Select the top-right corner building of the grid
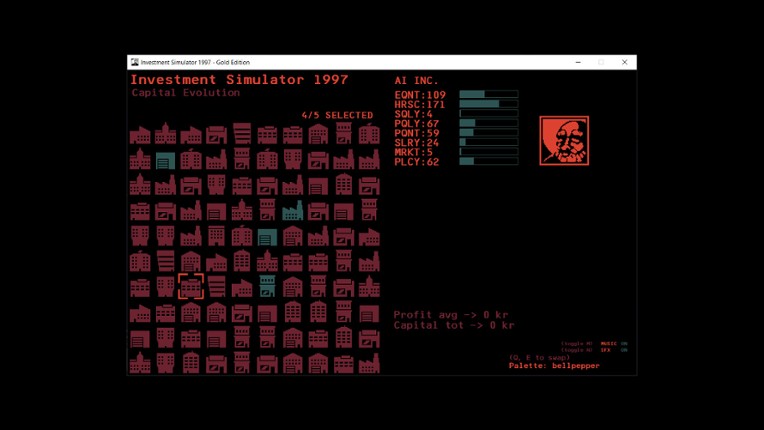This screenshot has width=764, height=430. [x=369, y=134]
